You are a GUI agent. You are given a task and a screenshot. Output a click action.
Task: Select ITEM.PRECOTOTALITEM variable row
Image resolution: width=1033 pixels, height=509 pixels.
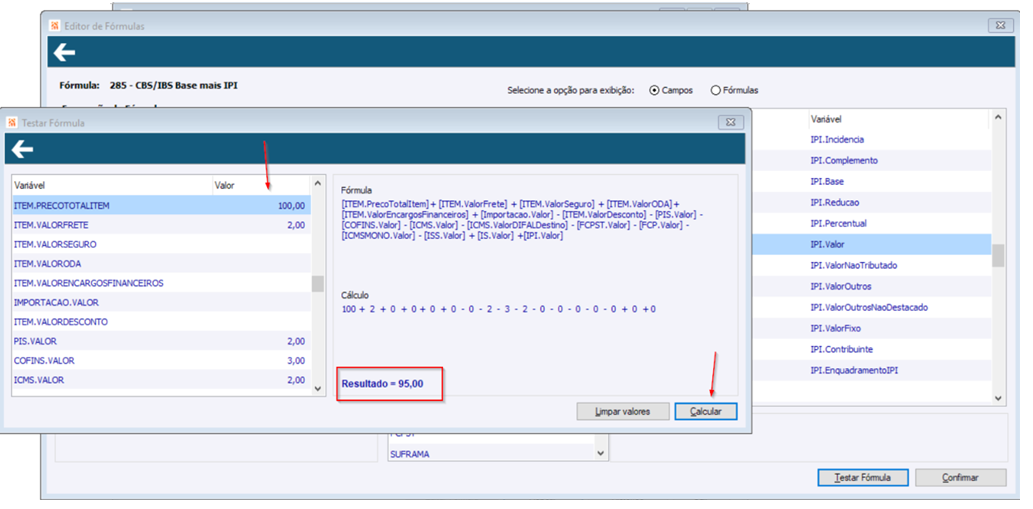(161, 205)
